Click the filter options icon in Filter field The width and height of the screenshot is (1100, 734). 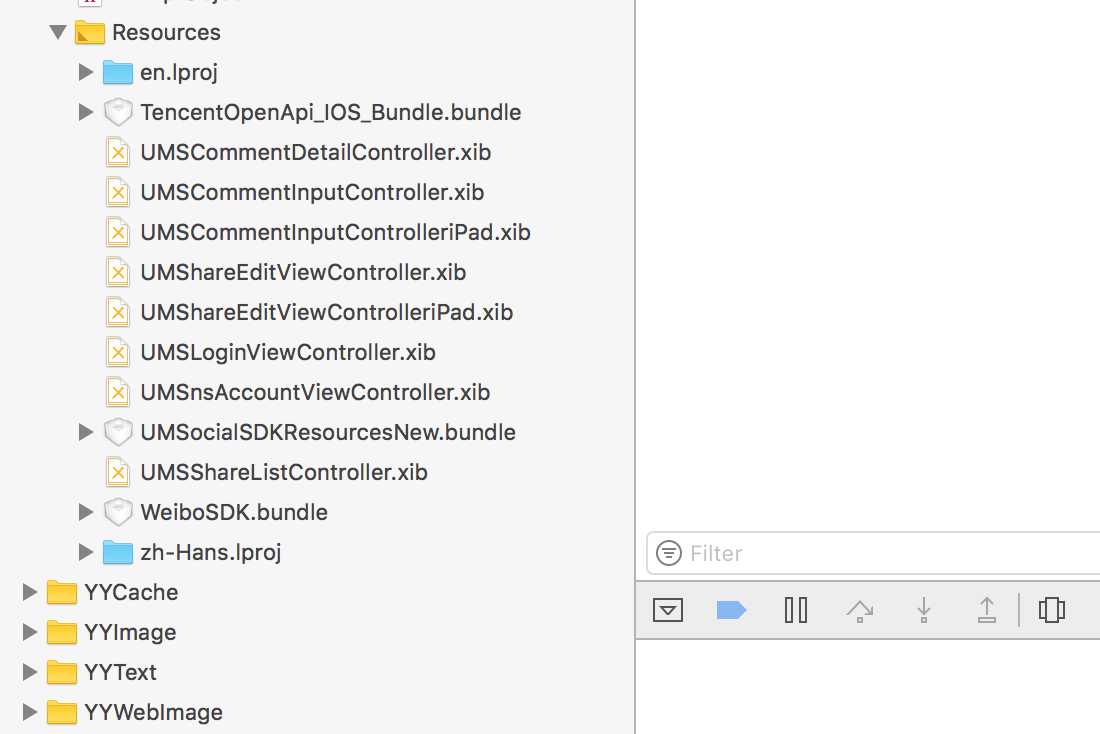pos(669,553)
